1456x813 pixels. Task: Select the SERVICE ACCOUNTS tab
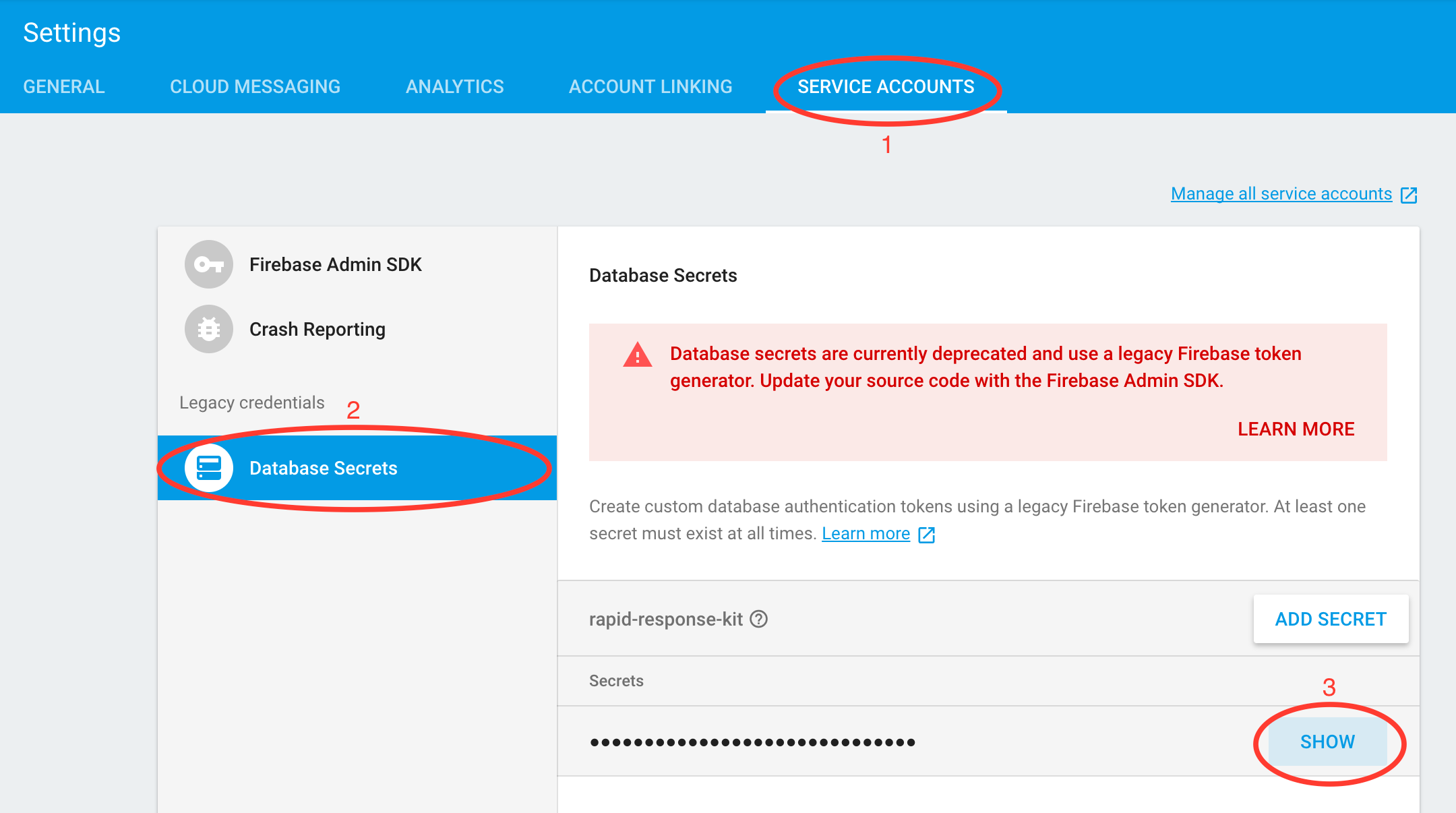click(x=885, y=87)
